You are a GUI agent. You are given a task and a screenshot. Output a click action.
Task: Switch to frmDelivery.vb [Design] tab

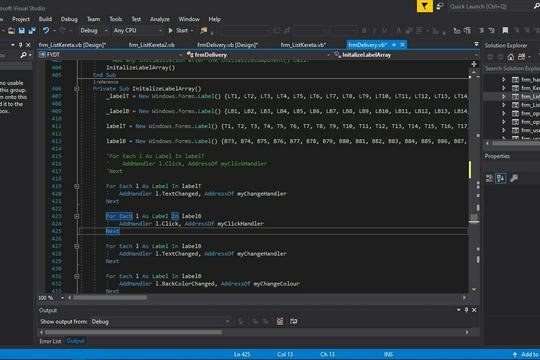[228, 45]
